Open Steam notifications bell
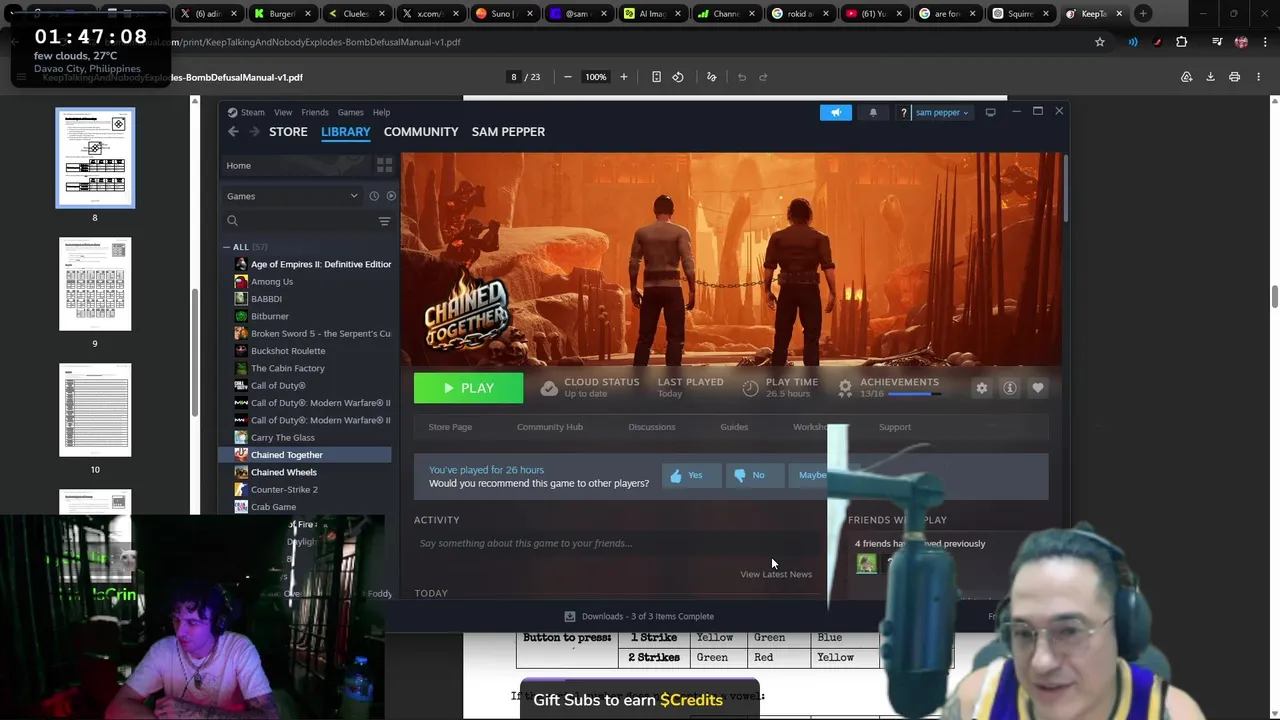The image size is (1280, 720). coord(873,112)
